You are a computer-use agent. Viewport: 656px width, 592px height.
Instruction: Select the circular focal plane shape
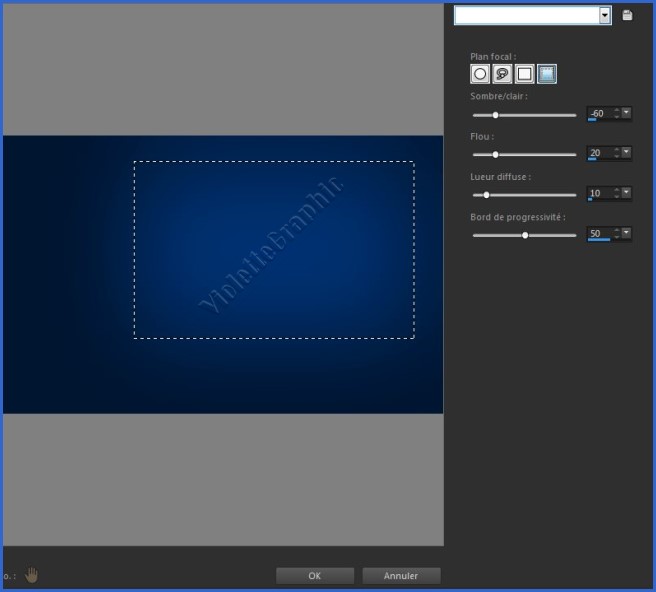point(480,74)
